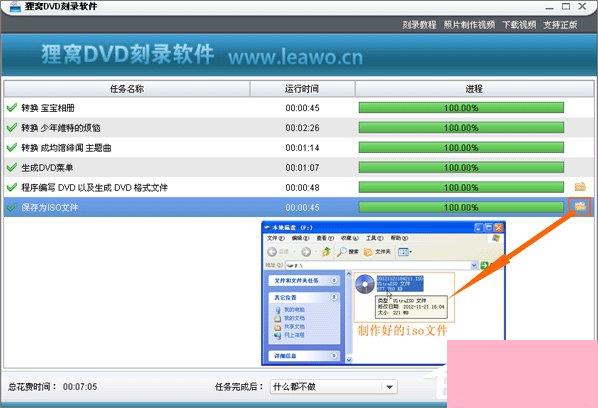Screen dimensions: 598x408
Task: Click the 搜索 magnifier in explorer toolbar
Action: (342, 252)
